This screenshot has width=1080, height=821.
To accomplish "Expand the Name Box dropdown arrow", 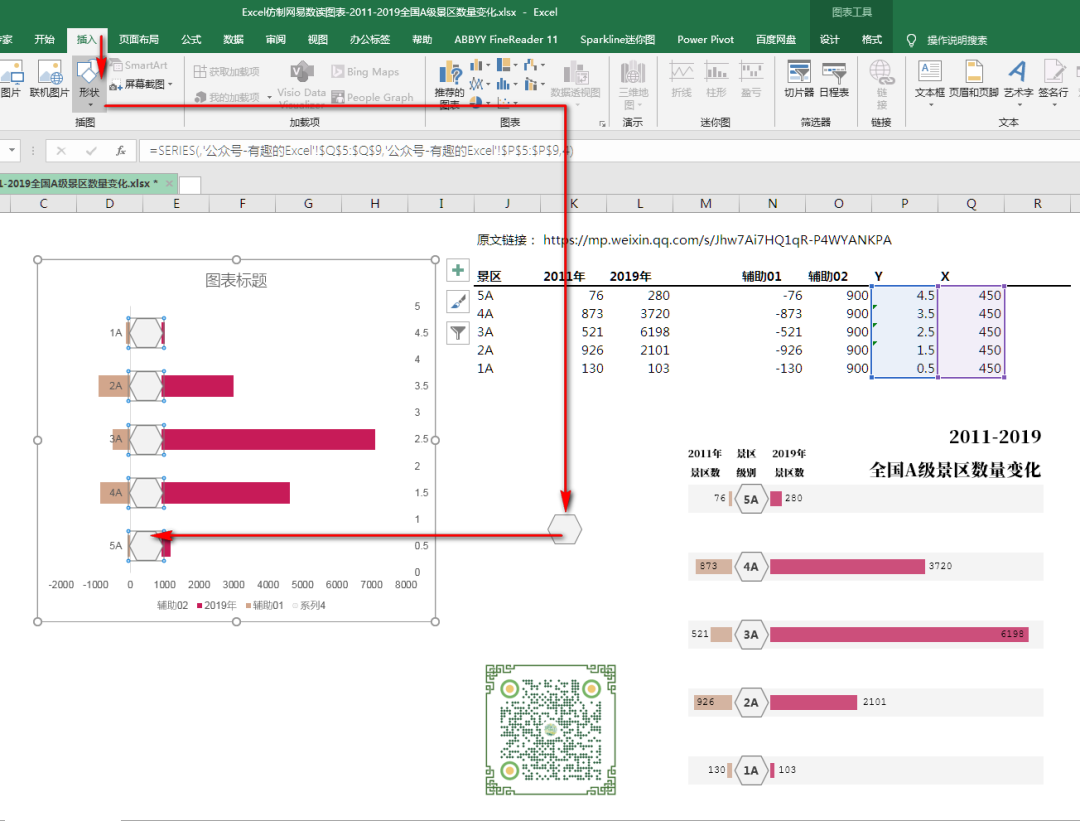I will pos(12,150).
